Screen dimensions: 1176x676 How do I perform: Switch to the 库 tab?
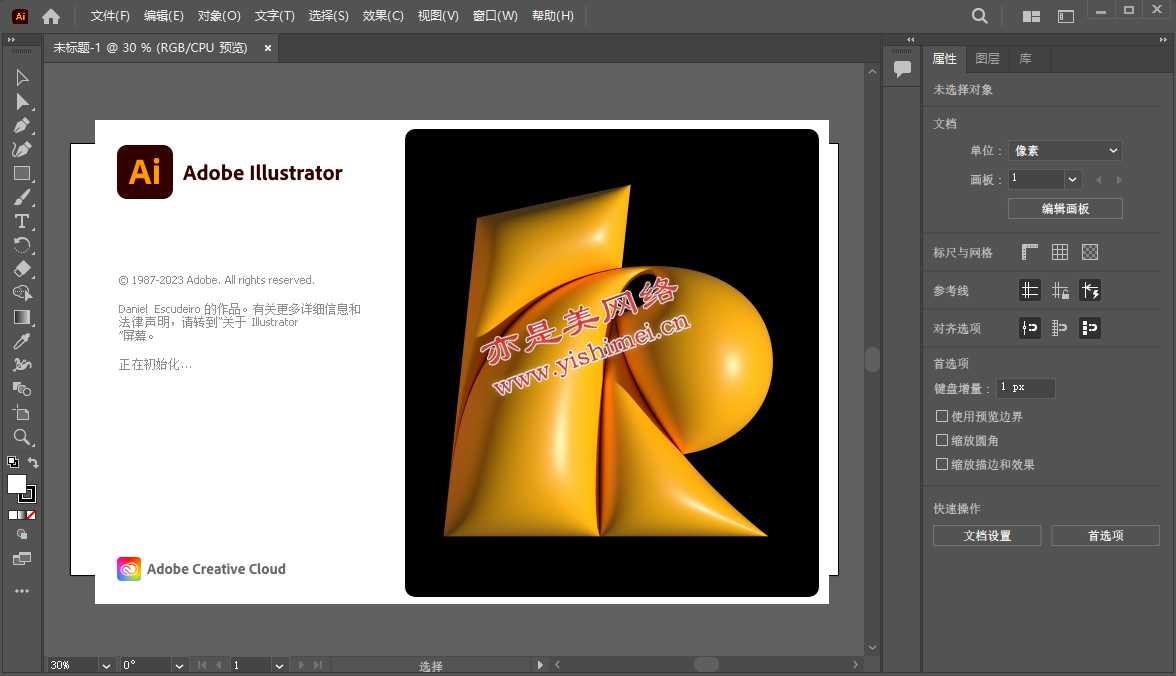click(x=1025, y=59)
